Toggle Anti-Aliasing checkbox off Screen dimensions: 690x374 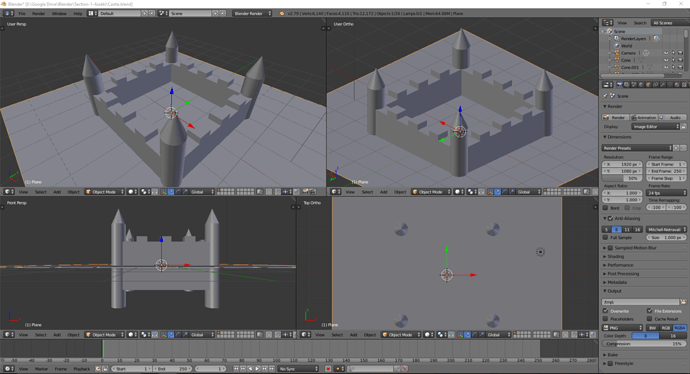[610, 218]
